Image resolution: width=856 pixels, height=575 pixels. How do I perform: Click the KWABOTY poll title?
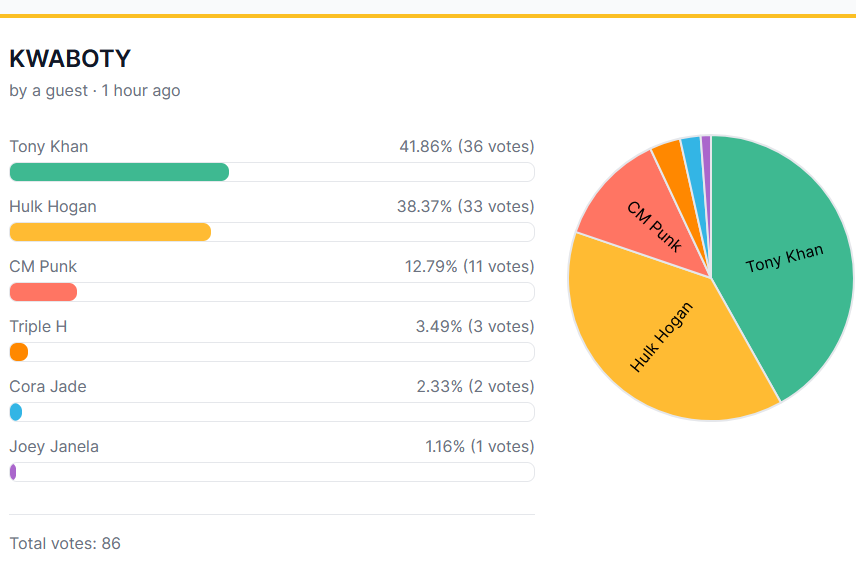click(x=70, y=59)
